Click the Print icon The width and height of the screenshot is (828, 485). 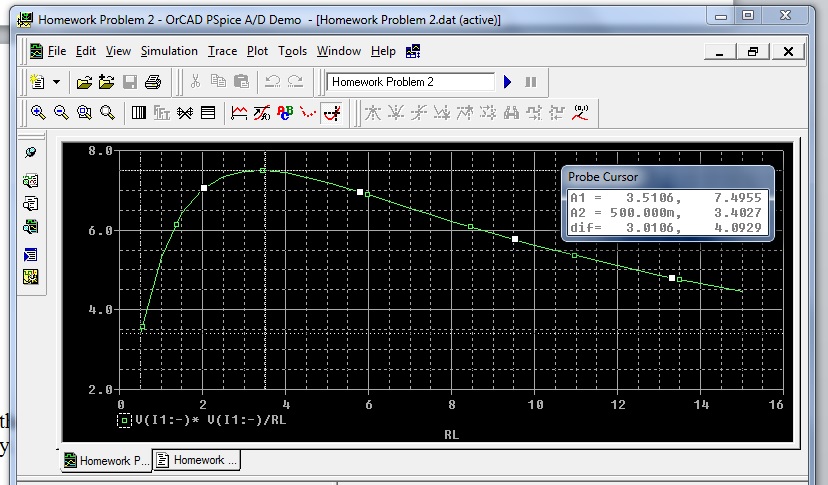coord(153,82)
